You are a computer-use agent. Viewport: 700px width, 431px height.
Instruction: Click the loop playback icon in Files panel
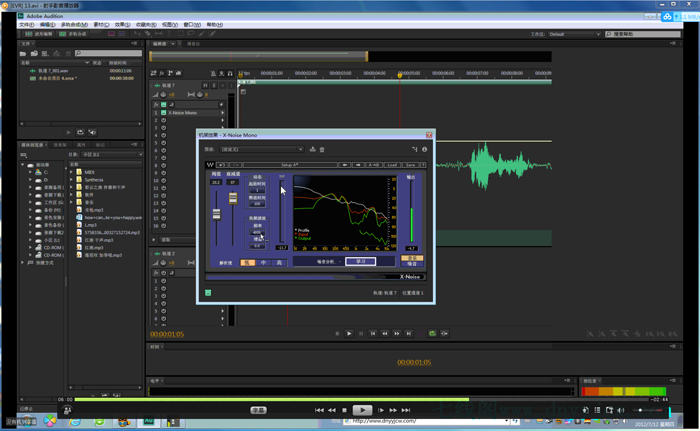(x=80, y=132)
